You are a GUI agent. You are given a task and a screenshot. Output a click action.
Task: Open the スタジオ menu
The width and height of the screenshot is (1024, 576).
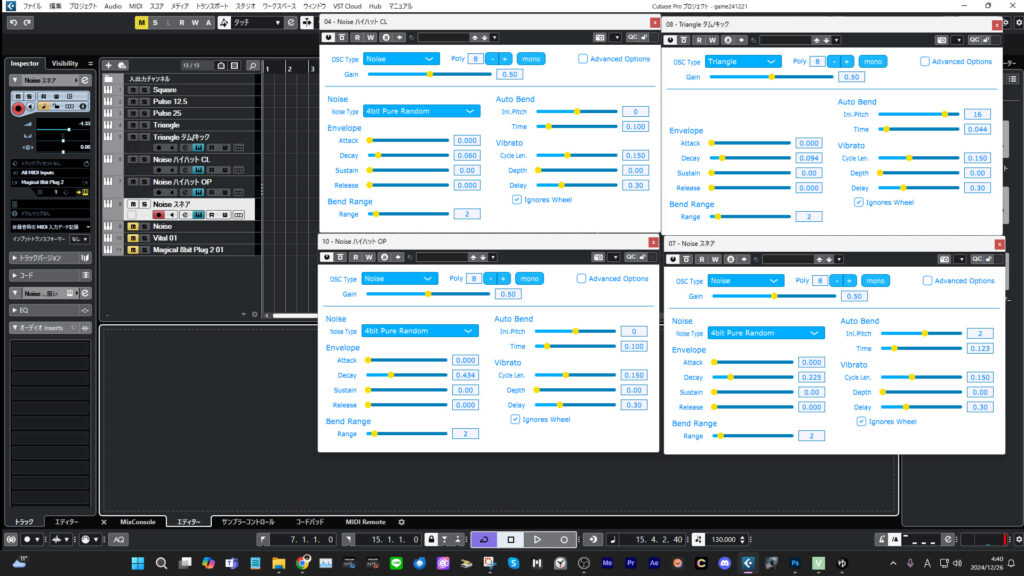(244, 6)
